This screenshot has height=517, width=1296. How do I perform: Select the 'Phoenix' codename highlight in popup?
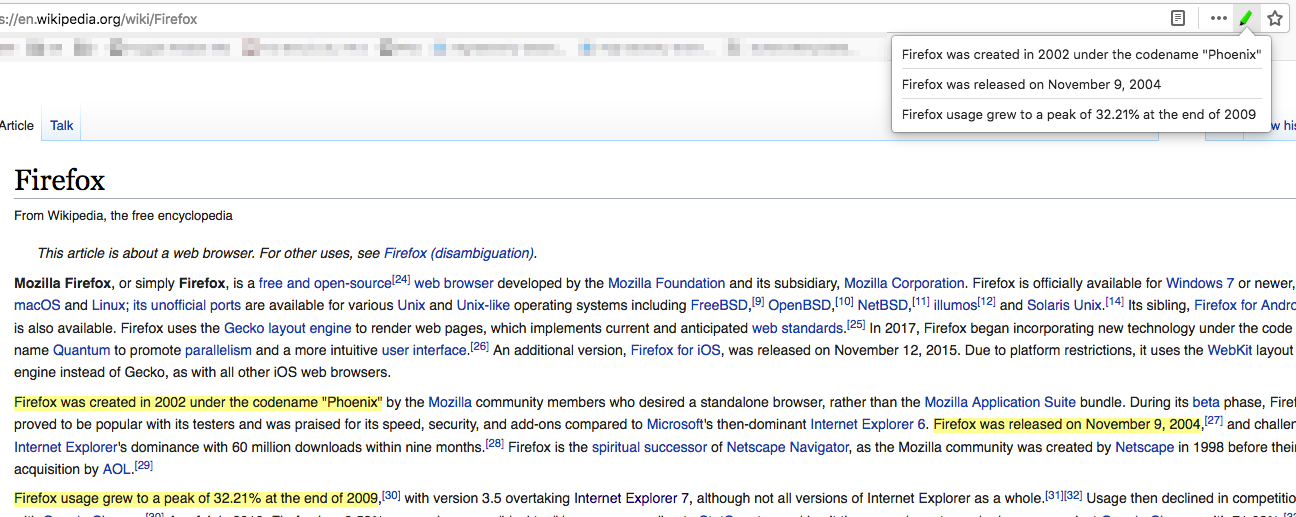pos(1081,55)
